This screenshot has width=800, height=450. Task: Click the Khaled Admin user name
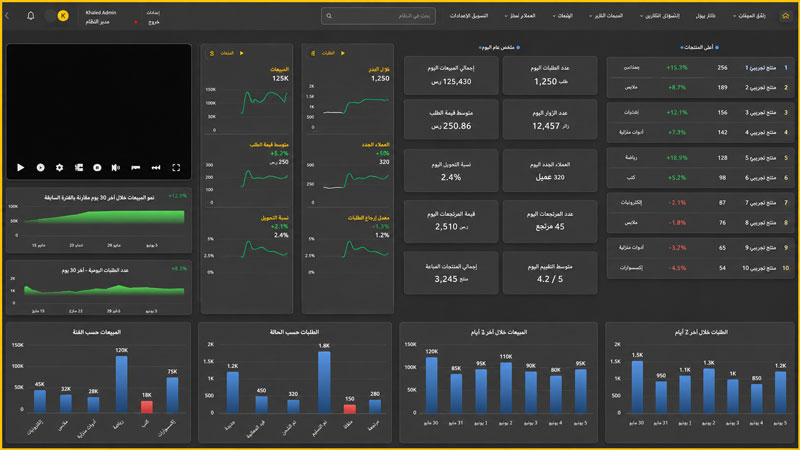[101, 12]
